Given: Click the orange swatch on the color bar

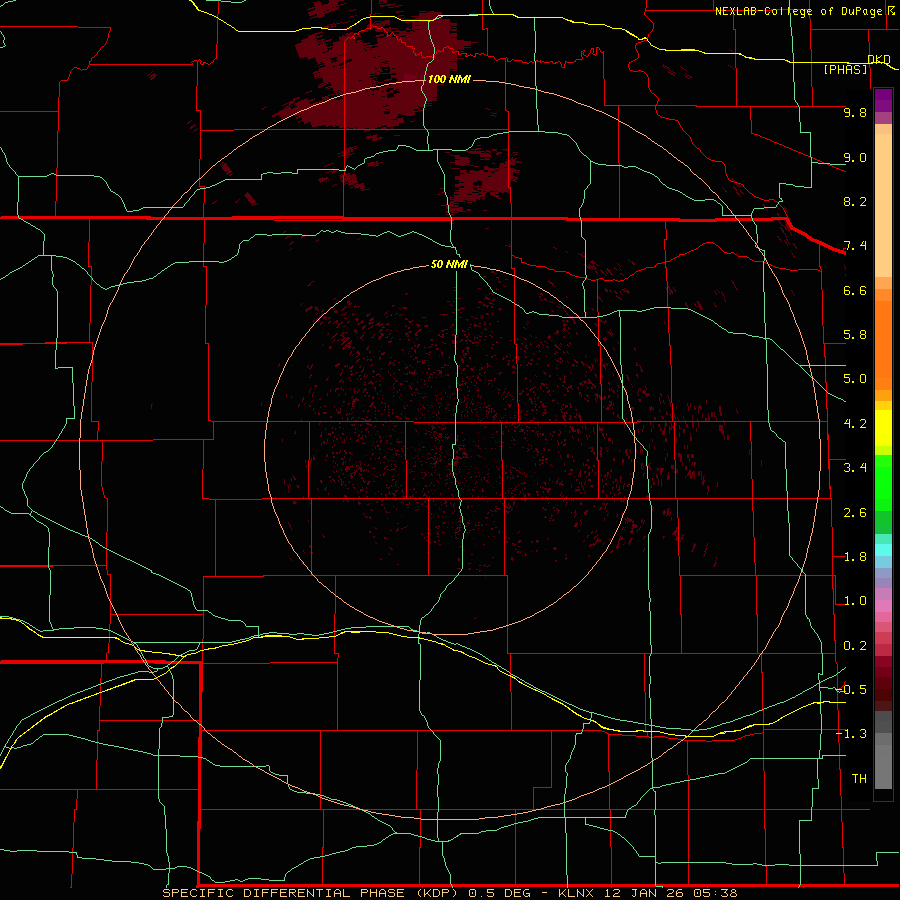Looking at the screenshot, I should [883, 345].
